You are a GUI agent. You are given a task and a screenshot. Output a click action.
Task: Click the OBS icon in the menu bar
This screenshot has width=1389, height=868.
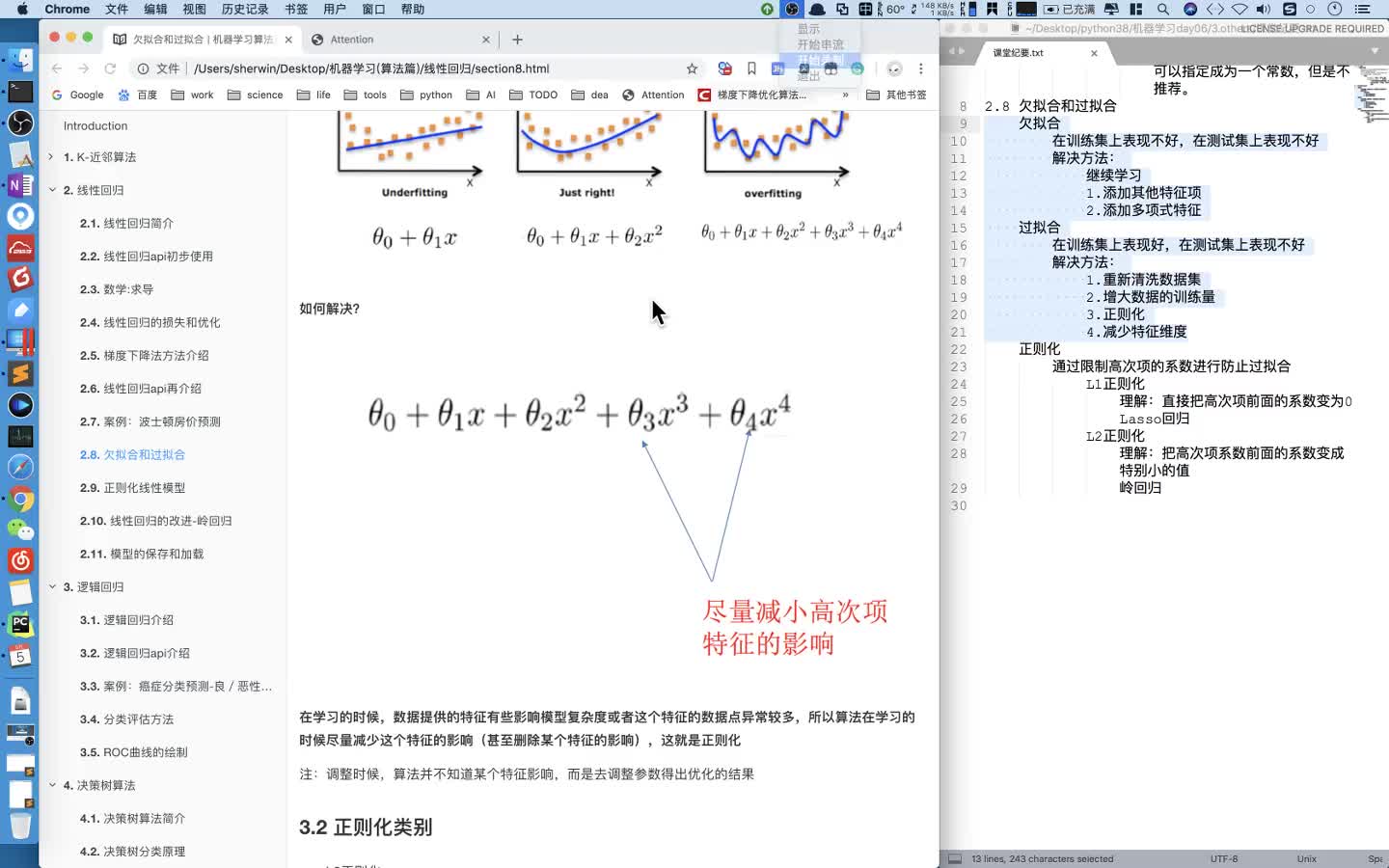(x=792, y=9)
